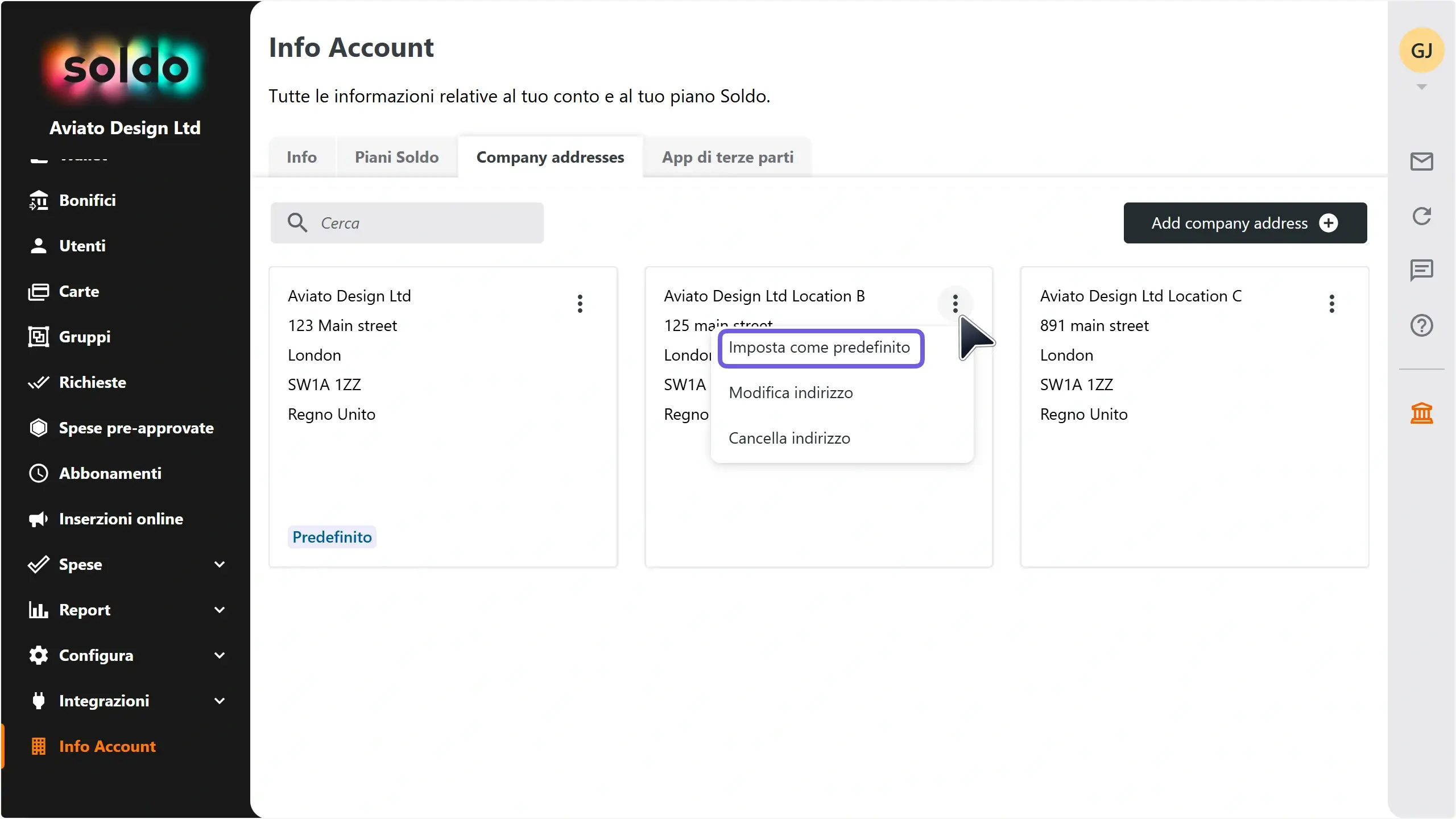This screenshot has width=1456, height=819.
Task: Click the Predefinito badge on first card
Action: (332, 537)
